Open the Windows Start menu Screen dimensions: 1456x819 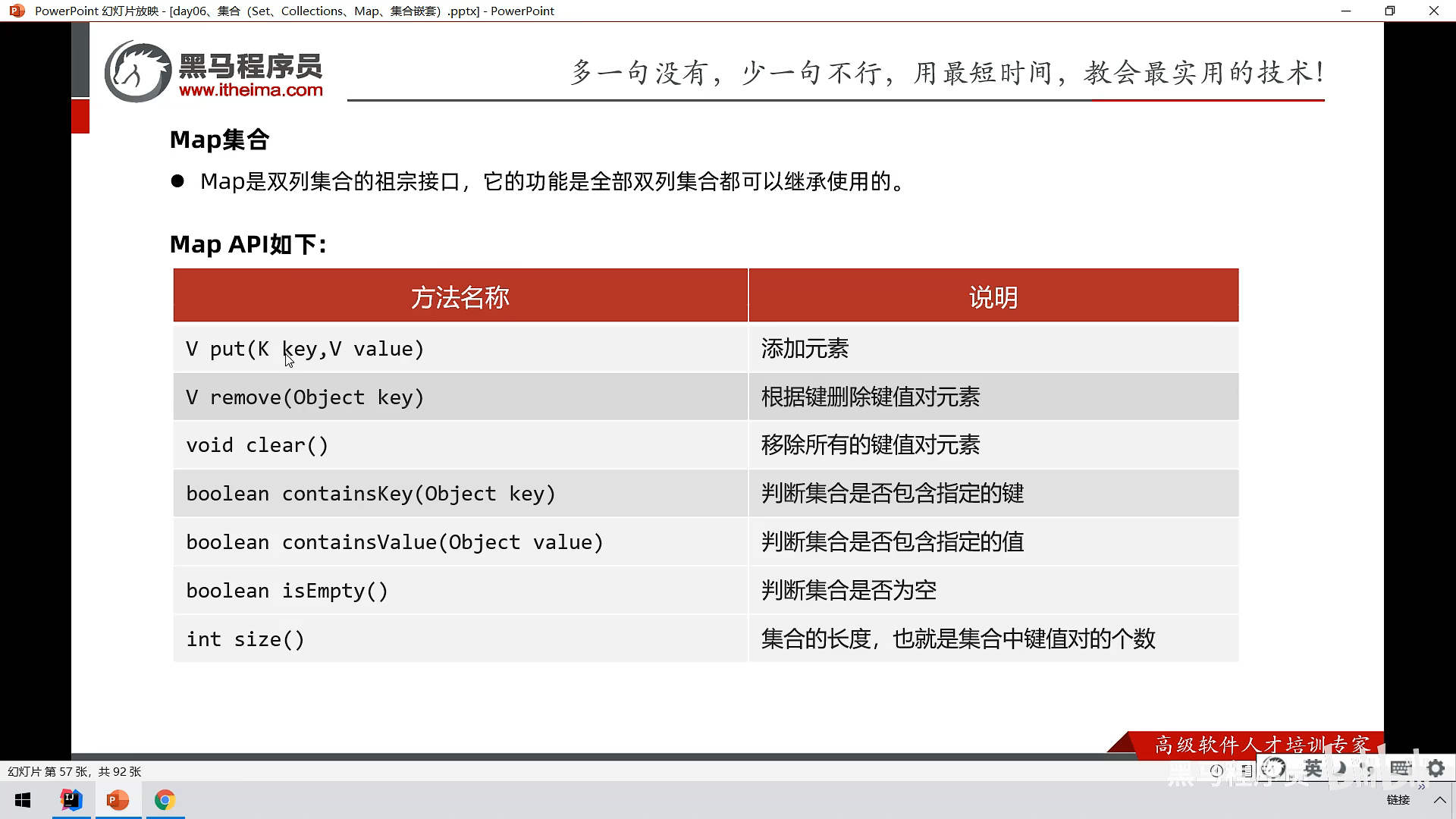[23, 800]
